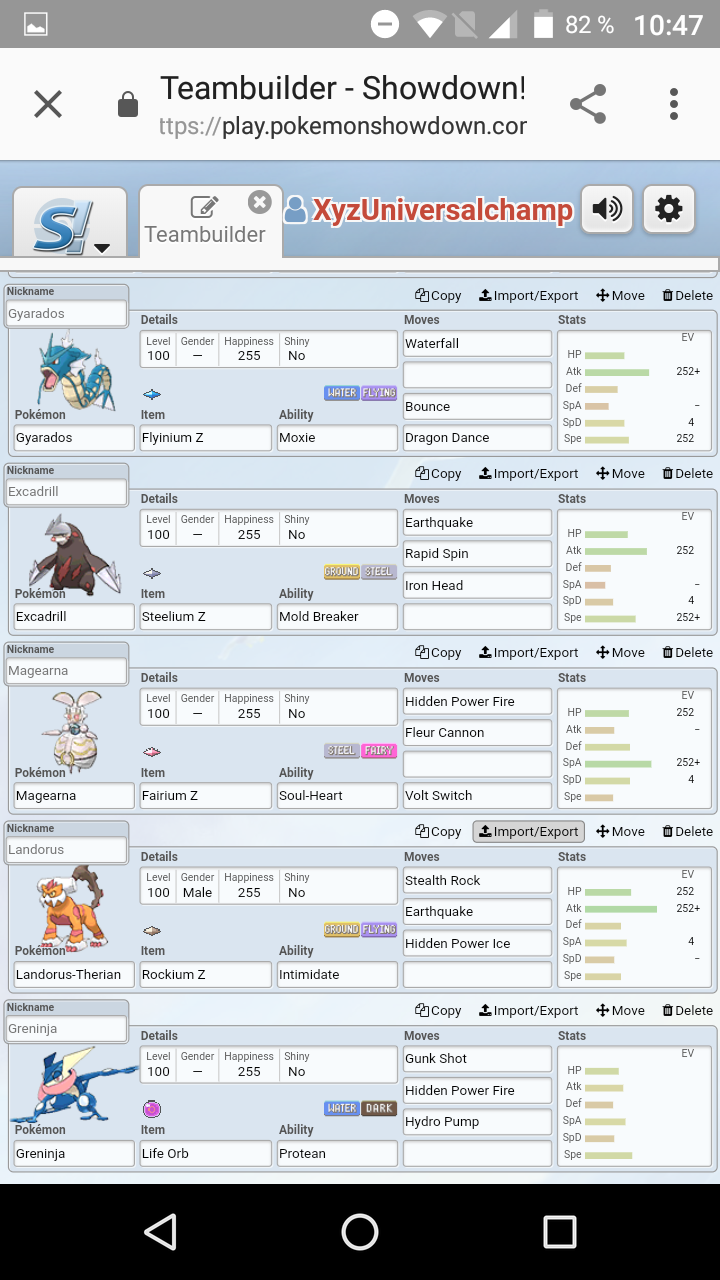720x1280 pixels.
Task: Change the Gyarados Pokémon name field
Action: pyautogui.click(x=74, y=438)
